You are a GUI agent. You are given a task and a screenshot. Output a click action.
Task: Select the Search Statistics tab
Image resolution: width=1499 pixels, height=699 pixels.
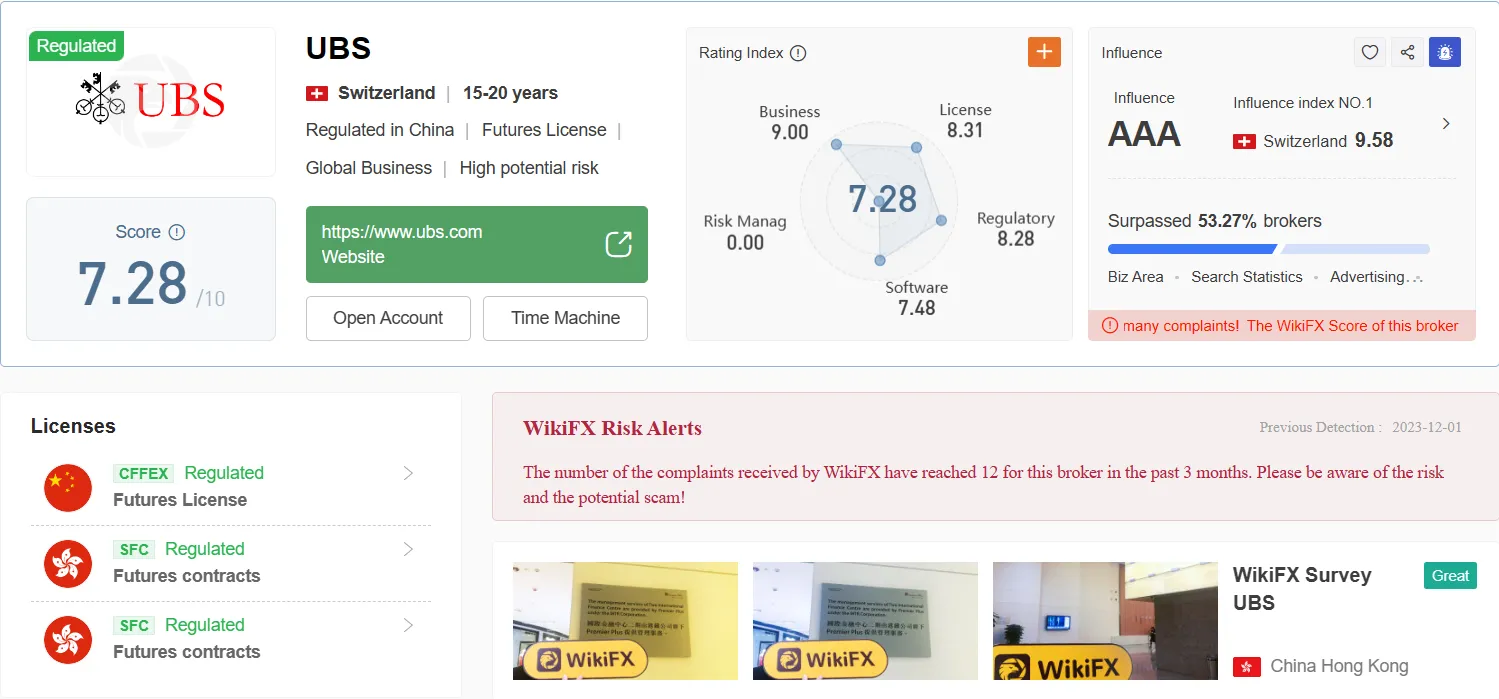(1247, 277)
